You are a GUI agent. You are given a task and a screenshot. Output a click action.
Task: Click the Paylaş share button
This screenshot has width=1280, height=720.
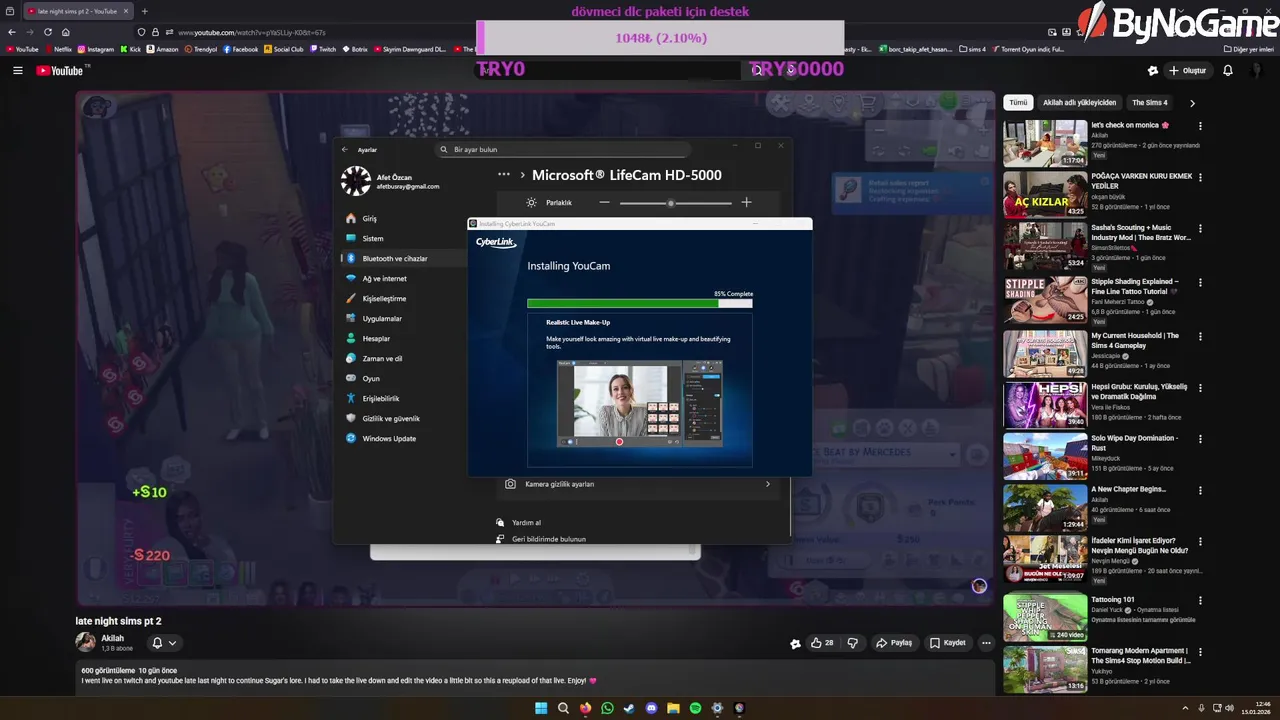(x=894, y=643)
